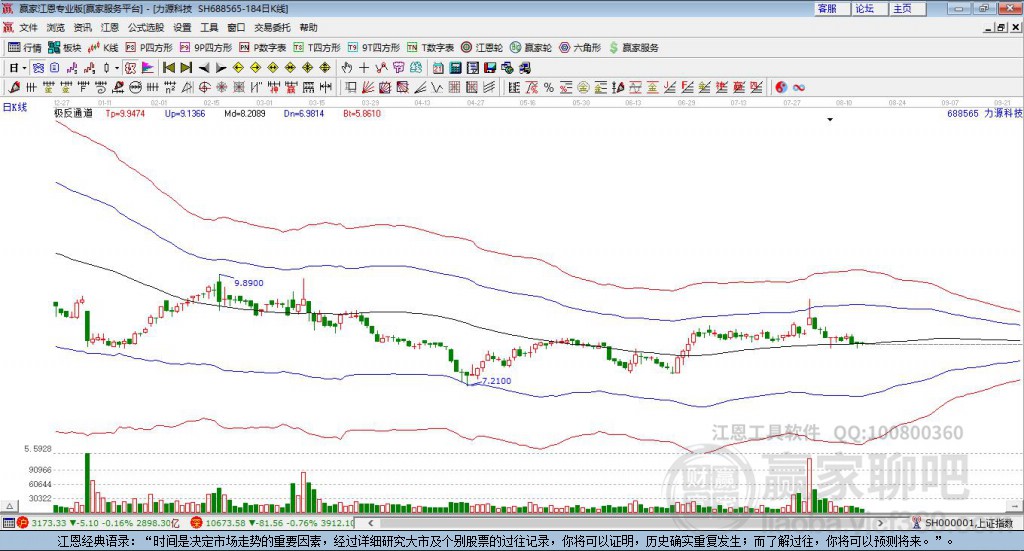Click SH000001 上证指数 status entry

point(963,523)
